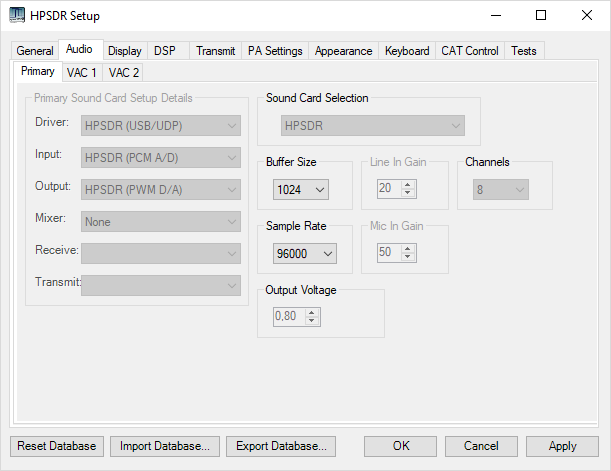This screenshot has height=471, width=611.
Task: Expand the Receive dropdown
Action: [161, 253]
